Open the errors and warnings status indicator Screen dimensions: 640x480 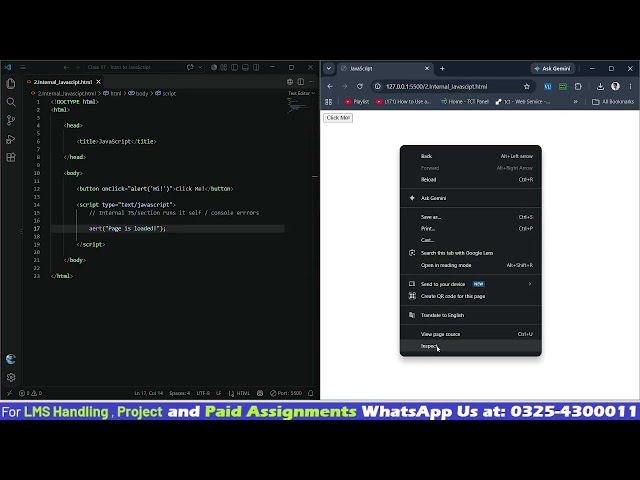tap(30, 393)
